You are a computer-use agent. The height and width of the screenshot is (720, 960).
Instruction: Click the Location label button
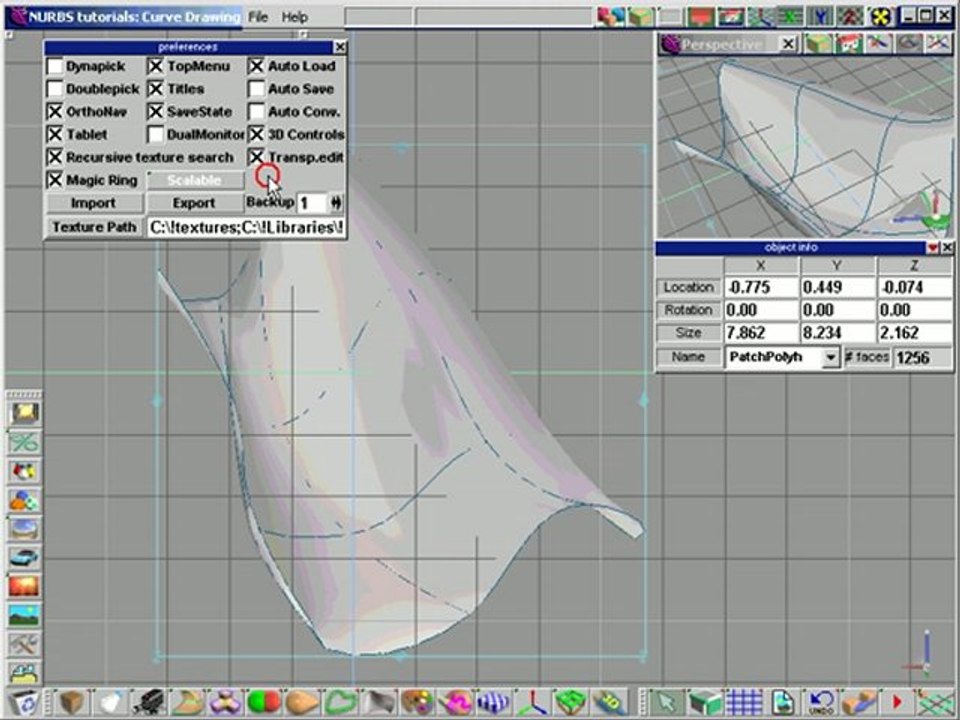pos(689,287)
